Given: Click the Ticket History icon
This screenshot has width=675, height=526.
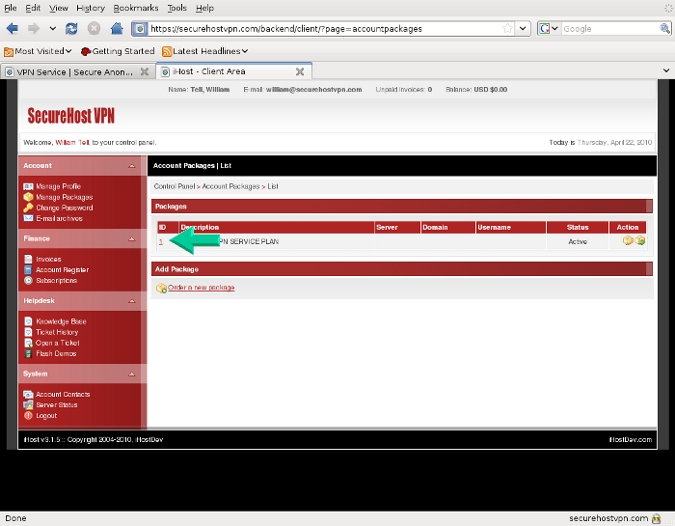Looking at the screenshot, I should (x=28, y=332).
